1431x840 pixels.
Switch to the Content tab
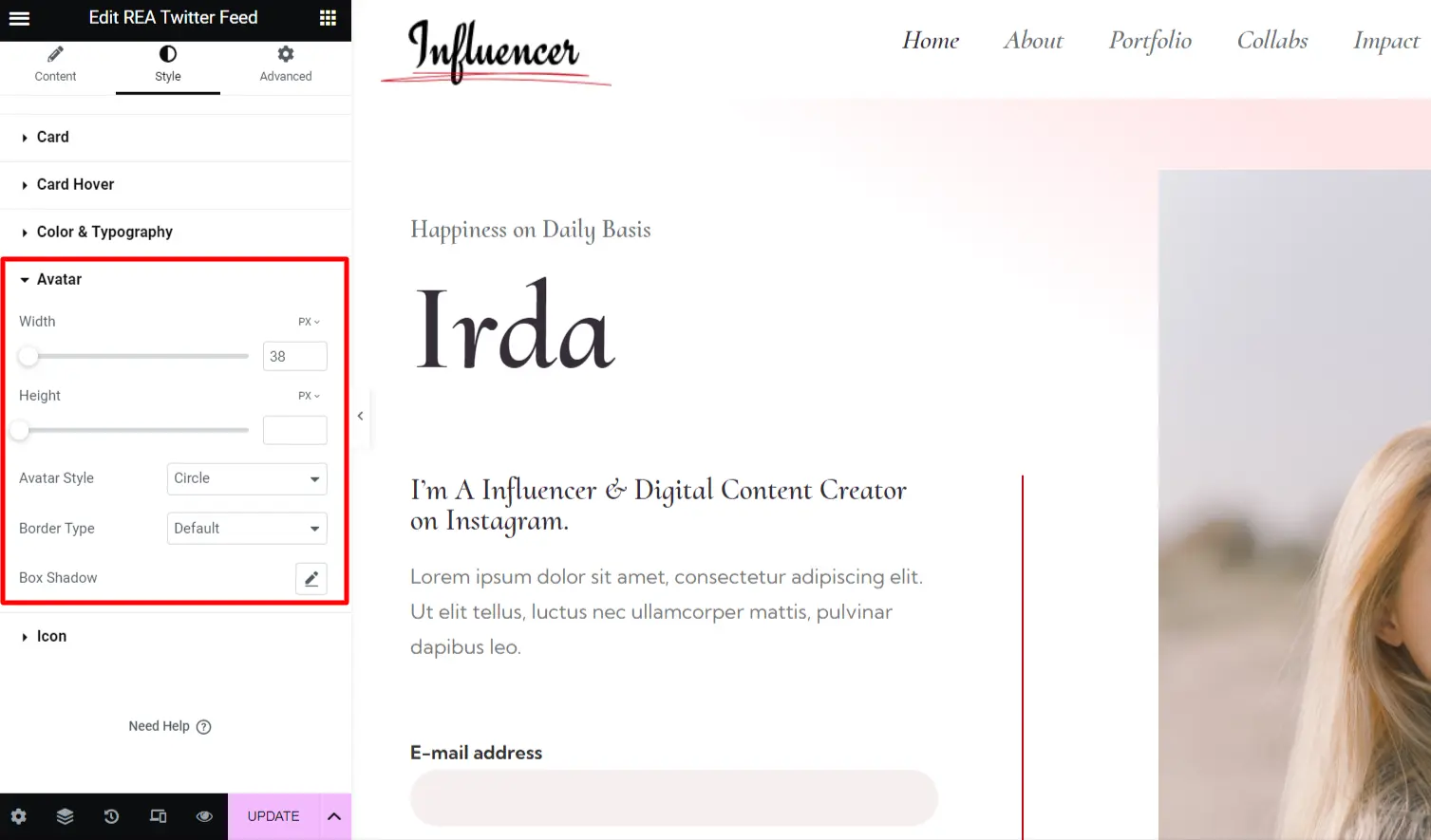(x=55, y=65)
